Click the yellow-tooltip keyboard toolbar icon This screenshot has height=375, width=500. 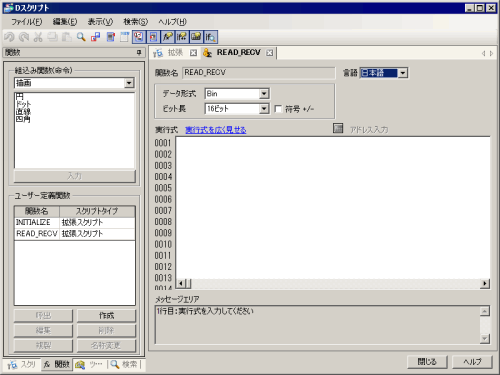tap(196, 37)
